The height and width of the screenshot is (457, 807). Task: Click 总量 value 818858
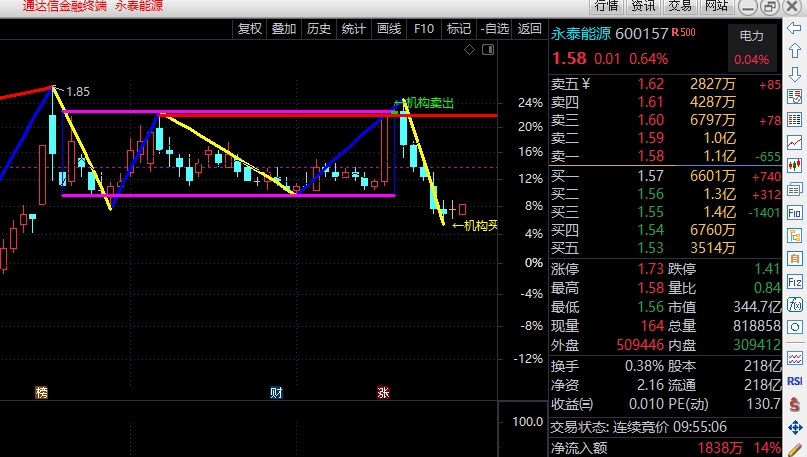point(757,326)
